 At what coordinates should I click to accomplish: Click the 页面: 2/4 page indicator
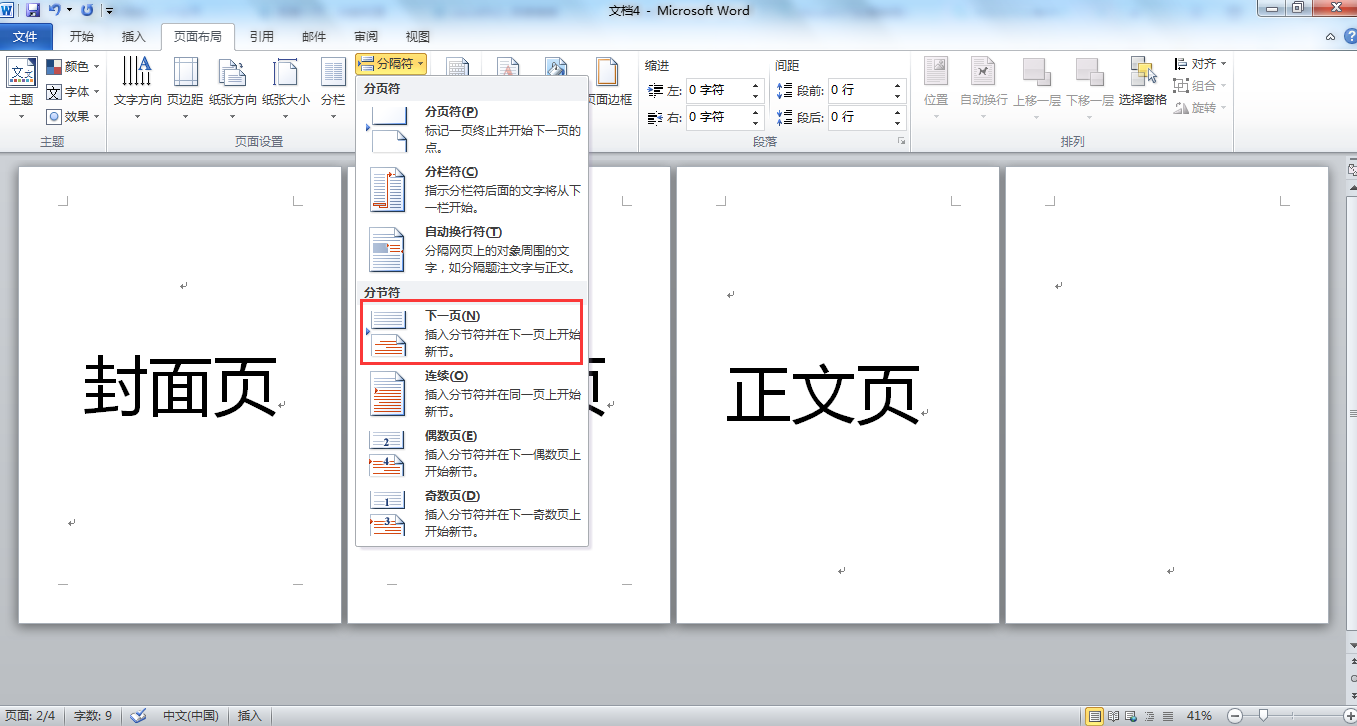(30, 716)
